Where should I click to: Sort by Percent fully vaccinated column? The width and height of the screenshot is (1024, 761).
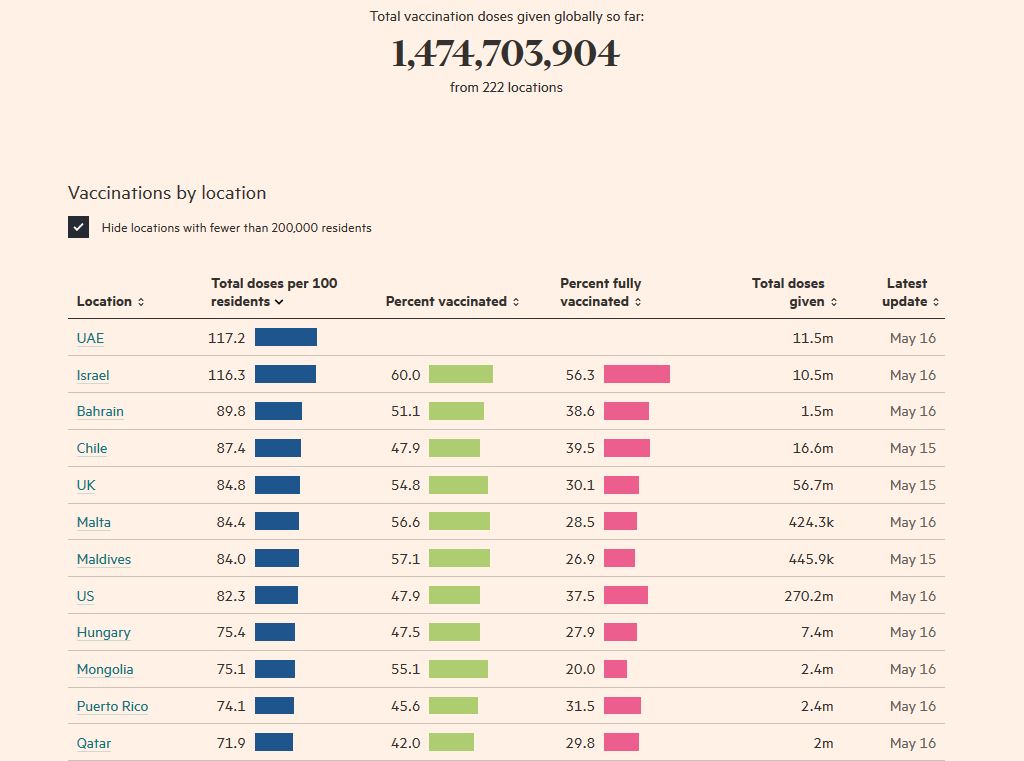point(600,293)
